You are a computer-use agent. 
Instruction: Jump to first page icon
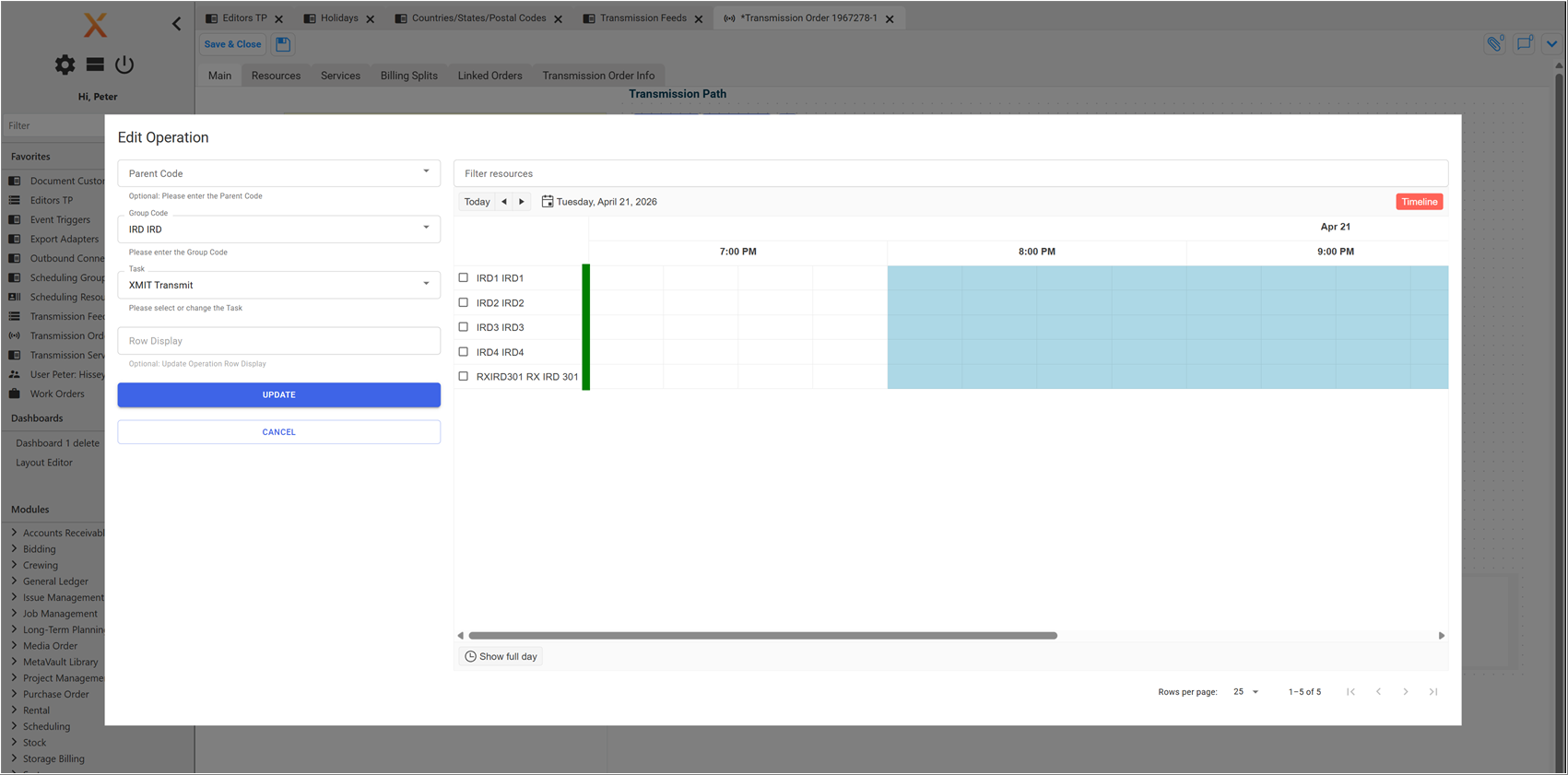pos(1350,692)
